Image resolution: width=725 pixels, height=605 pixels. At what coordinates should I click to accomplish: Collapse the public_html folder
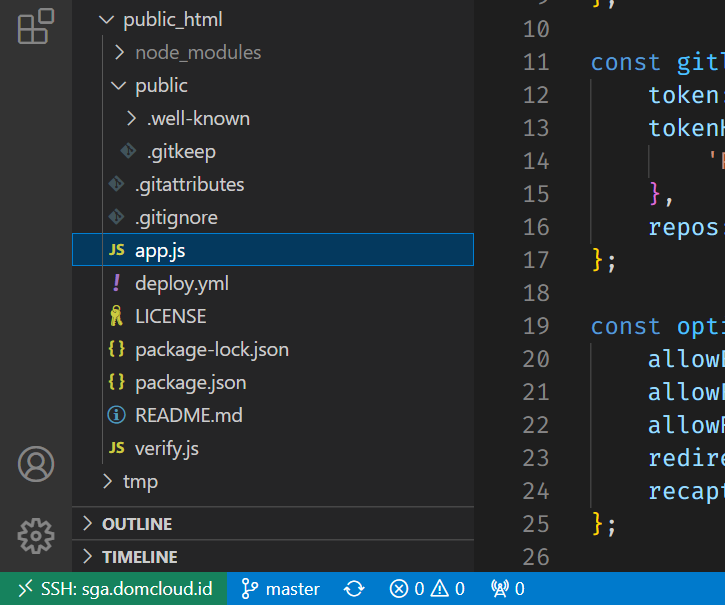coord(172,20)
